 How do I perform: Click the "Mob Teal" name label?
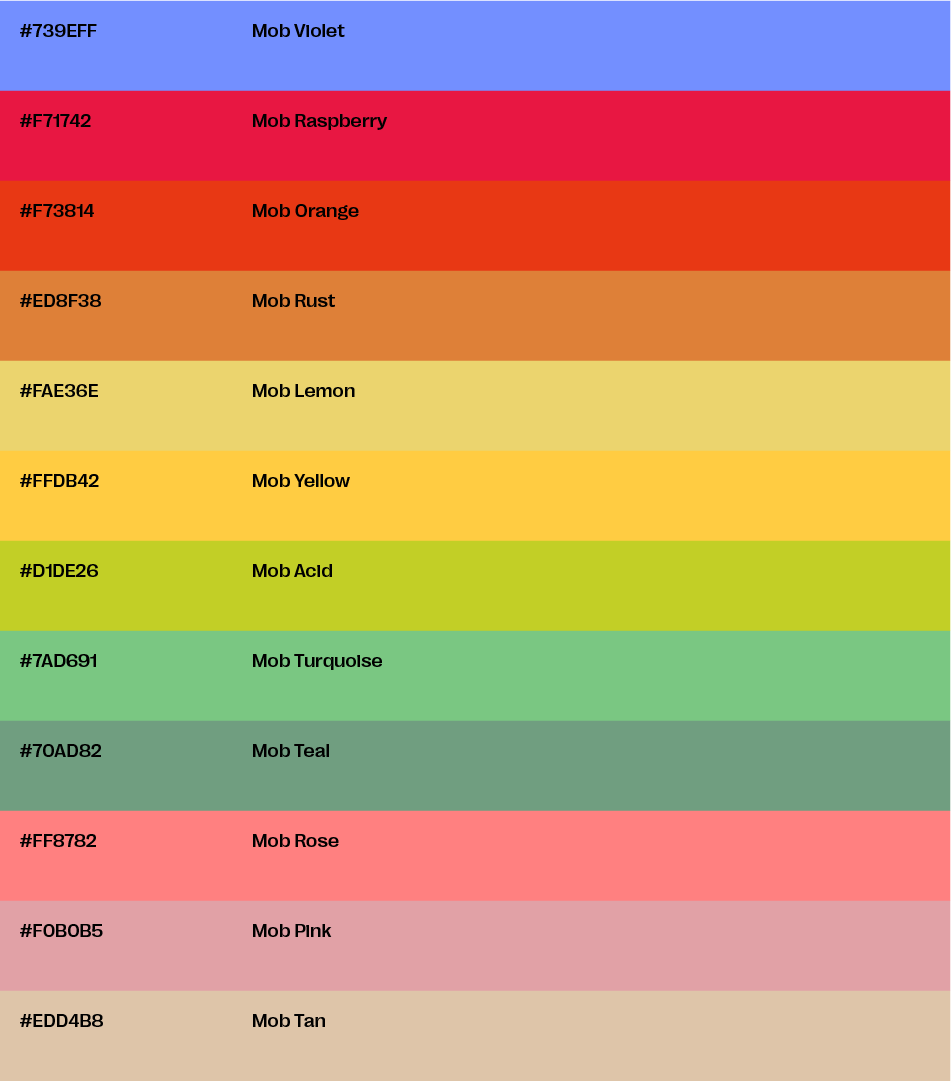(x=290, y=751)
